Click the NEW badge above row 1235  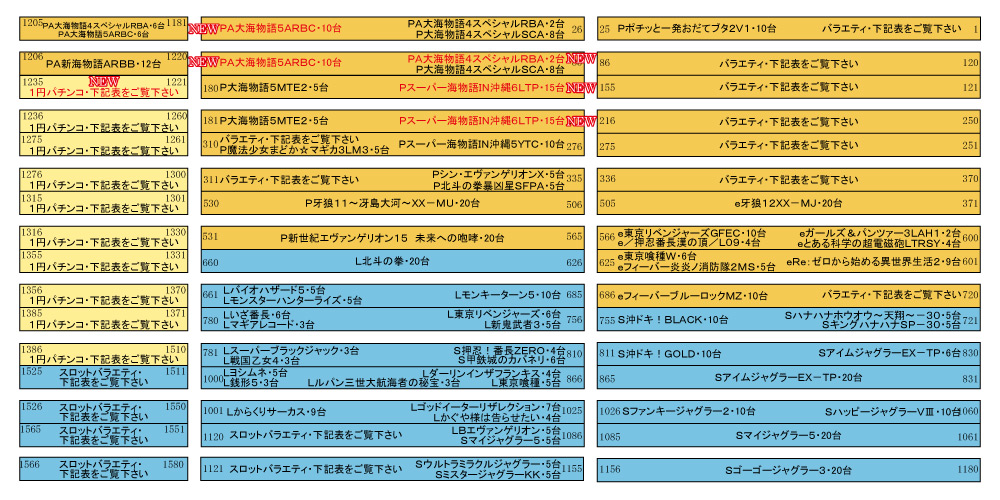[x=105, y=81]
